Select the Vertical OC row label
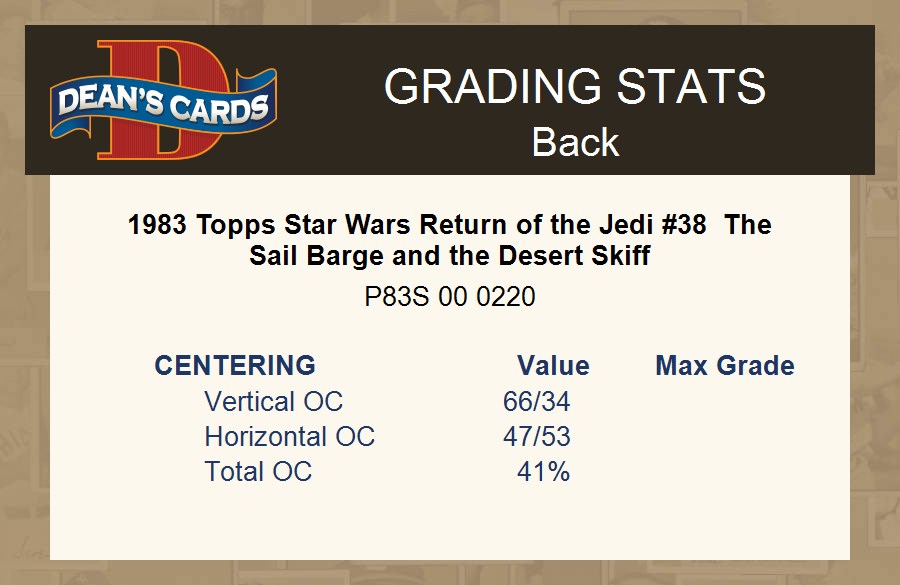900x585 pixels. pos(273,402)
